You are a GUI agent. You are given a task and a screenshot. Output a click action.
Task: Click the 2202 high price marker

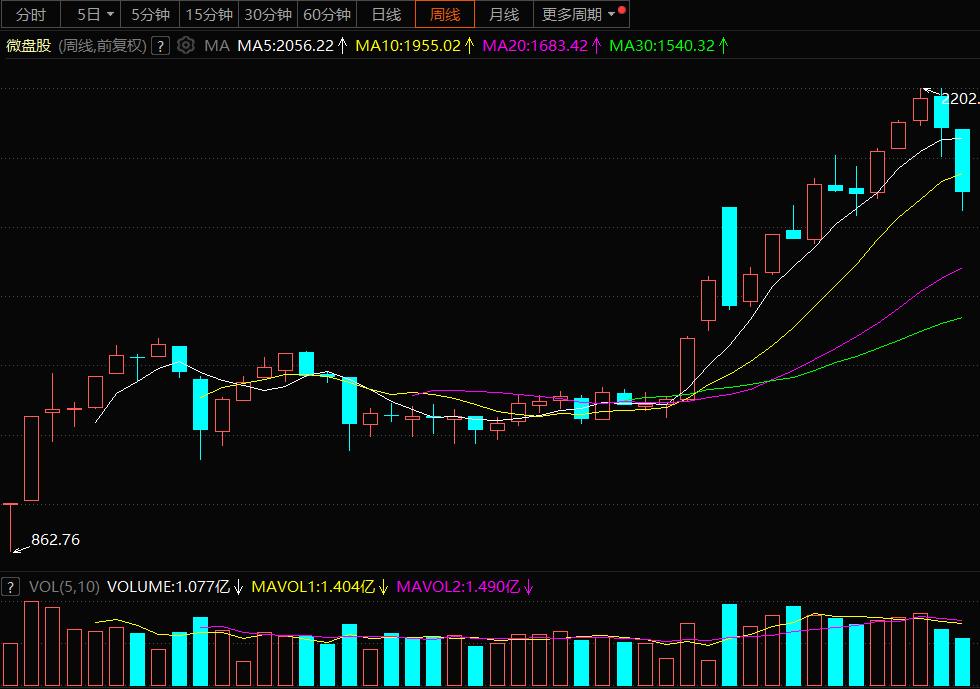960,99
